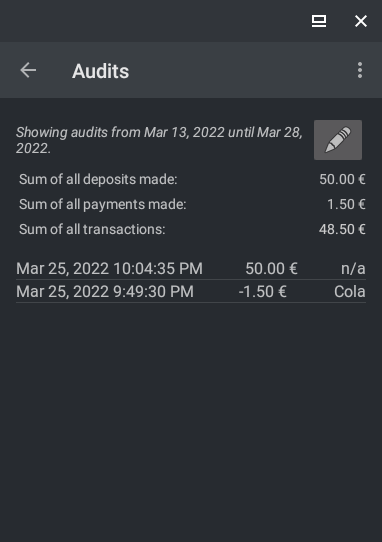The height and width of the screenshot is (542, 382).
Task: Close the Audits window
Action: pyautogui.click(x=361, y=21)
